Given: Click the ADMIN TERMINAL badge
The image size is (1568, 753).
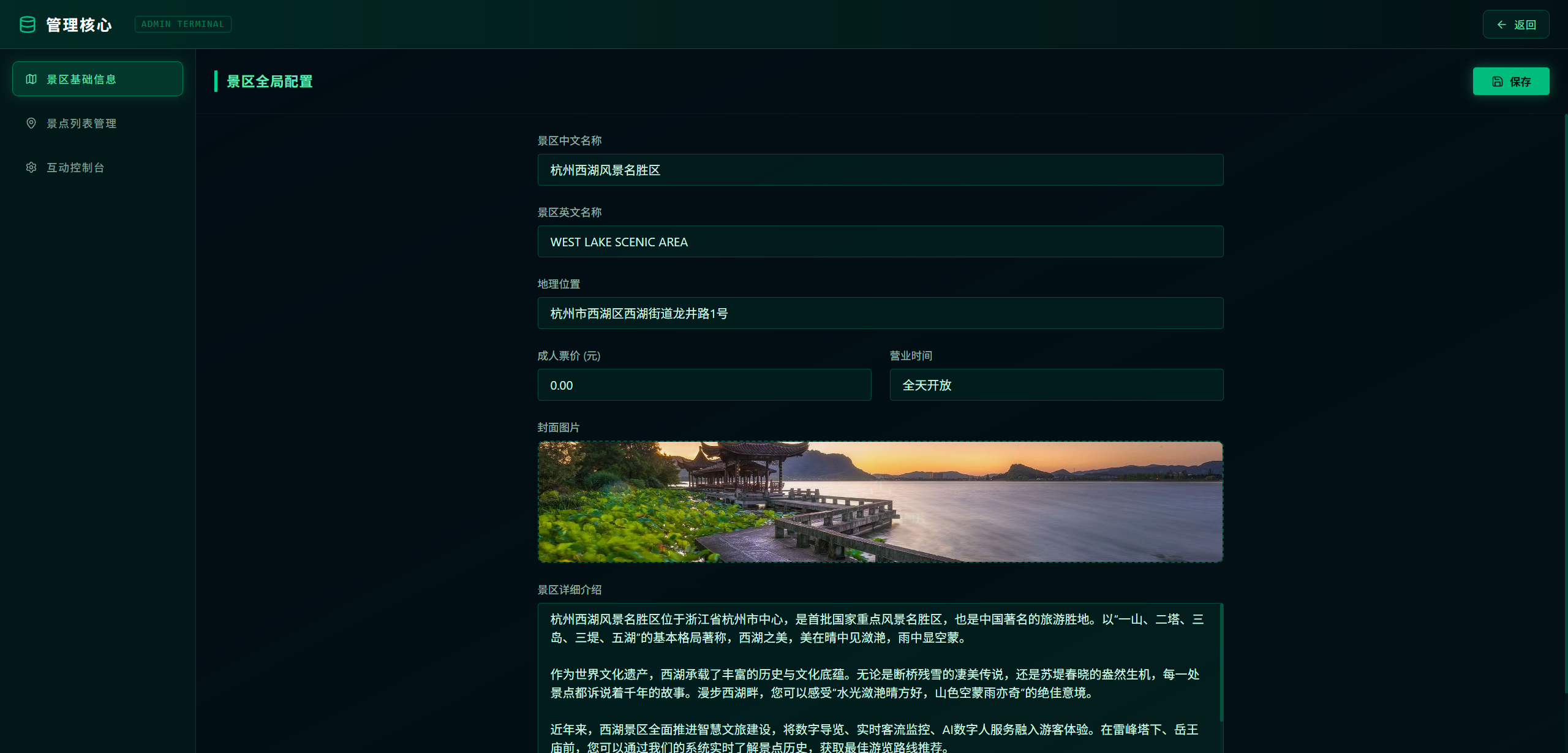Looking at the screenshot, I should (x=183, y=24).
